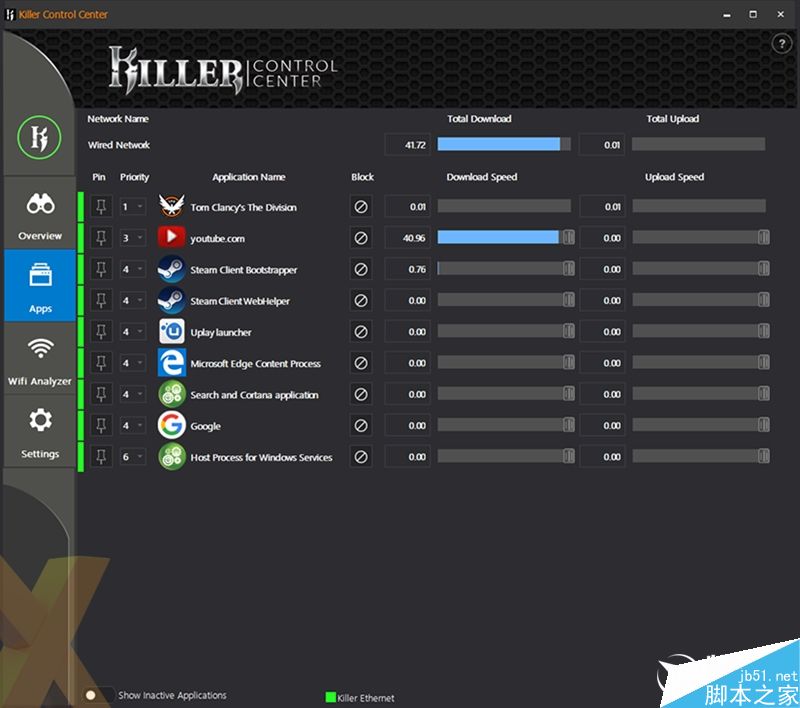
Task: Click Steam Client WebHelper icon
Action: pos(171,300)
